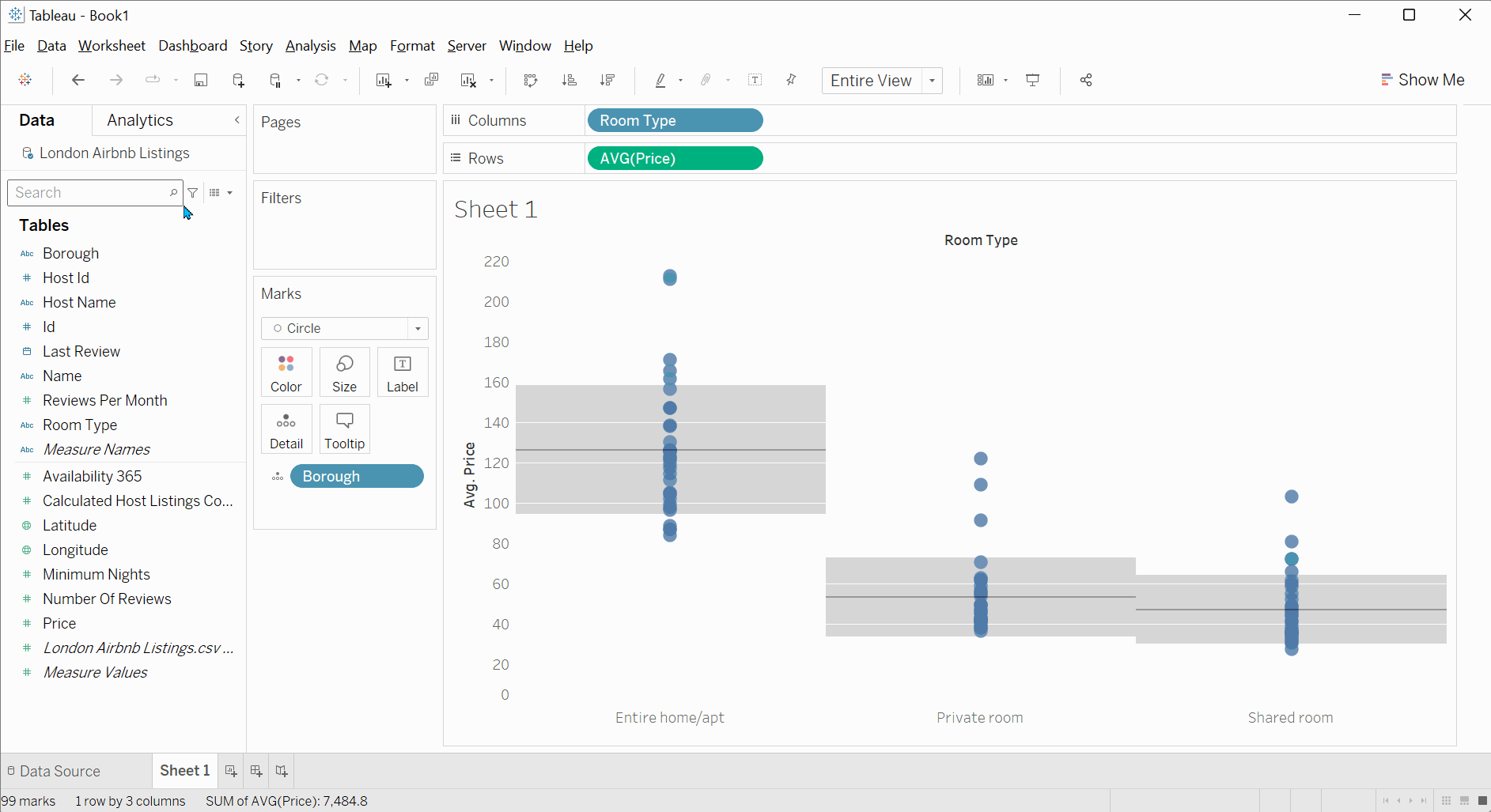Open the Dashboard menu
This screenshot has width=1491, height=812.
click(193, 46)
